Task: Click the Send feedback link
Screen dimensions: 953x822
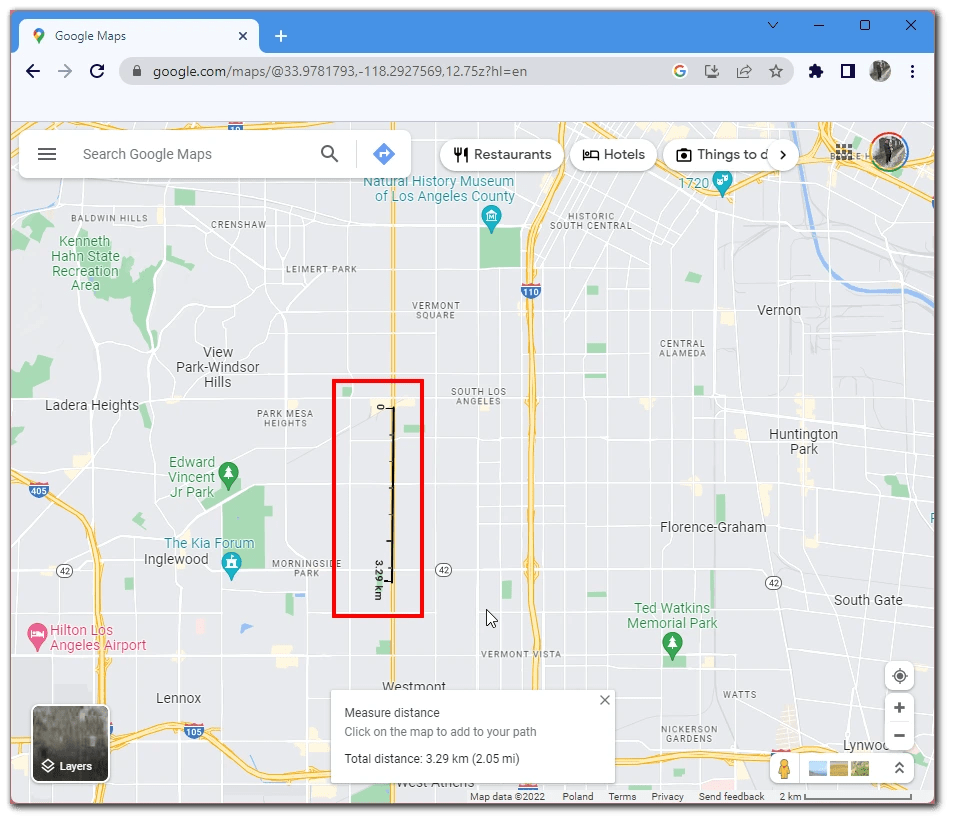Action: click(731, 796)
